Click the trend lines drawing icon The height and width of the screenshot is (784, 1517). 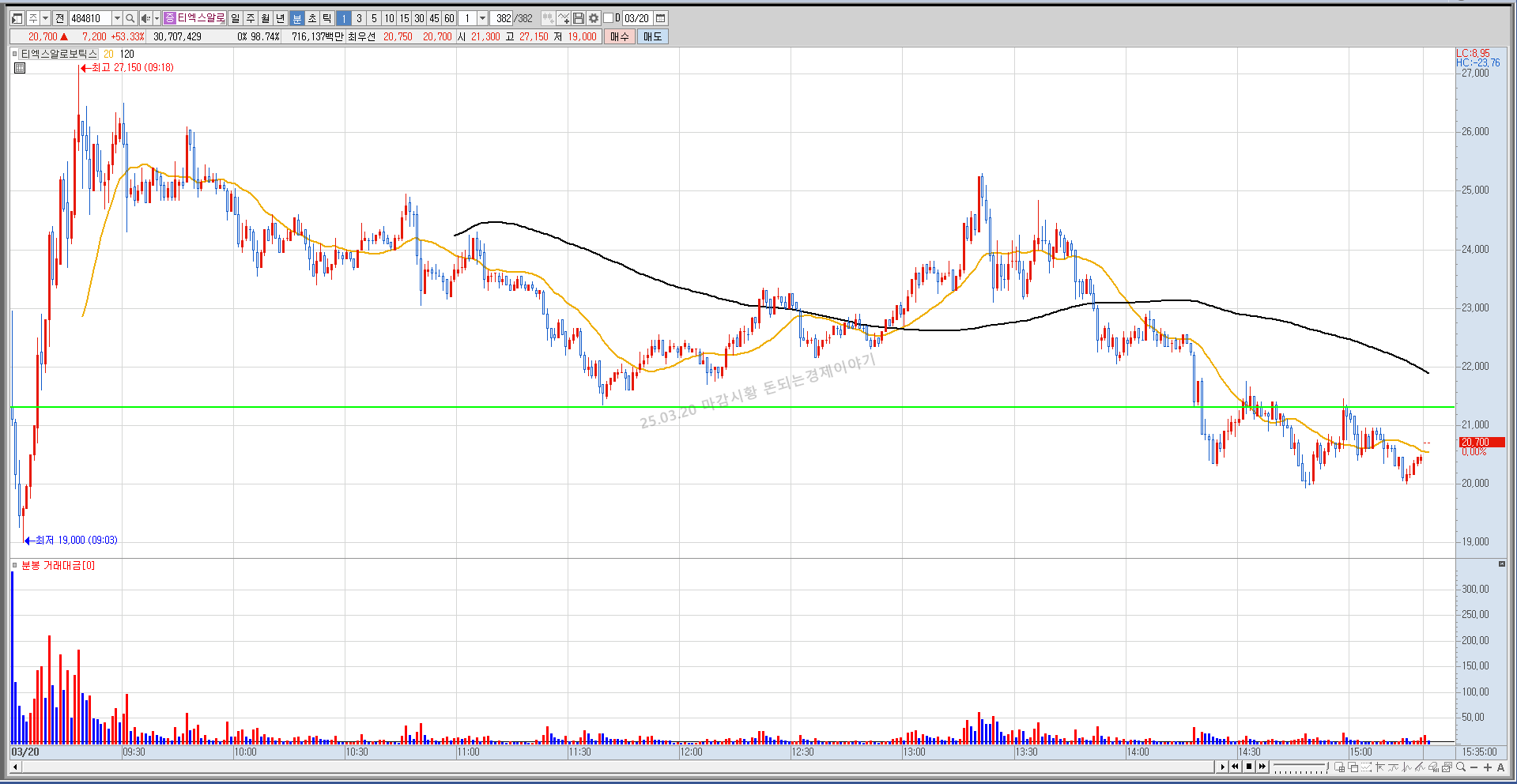(1420, 767)
